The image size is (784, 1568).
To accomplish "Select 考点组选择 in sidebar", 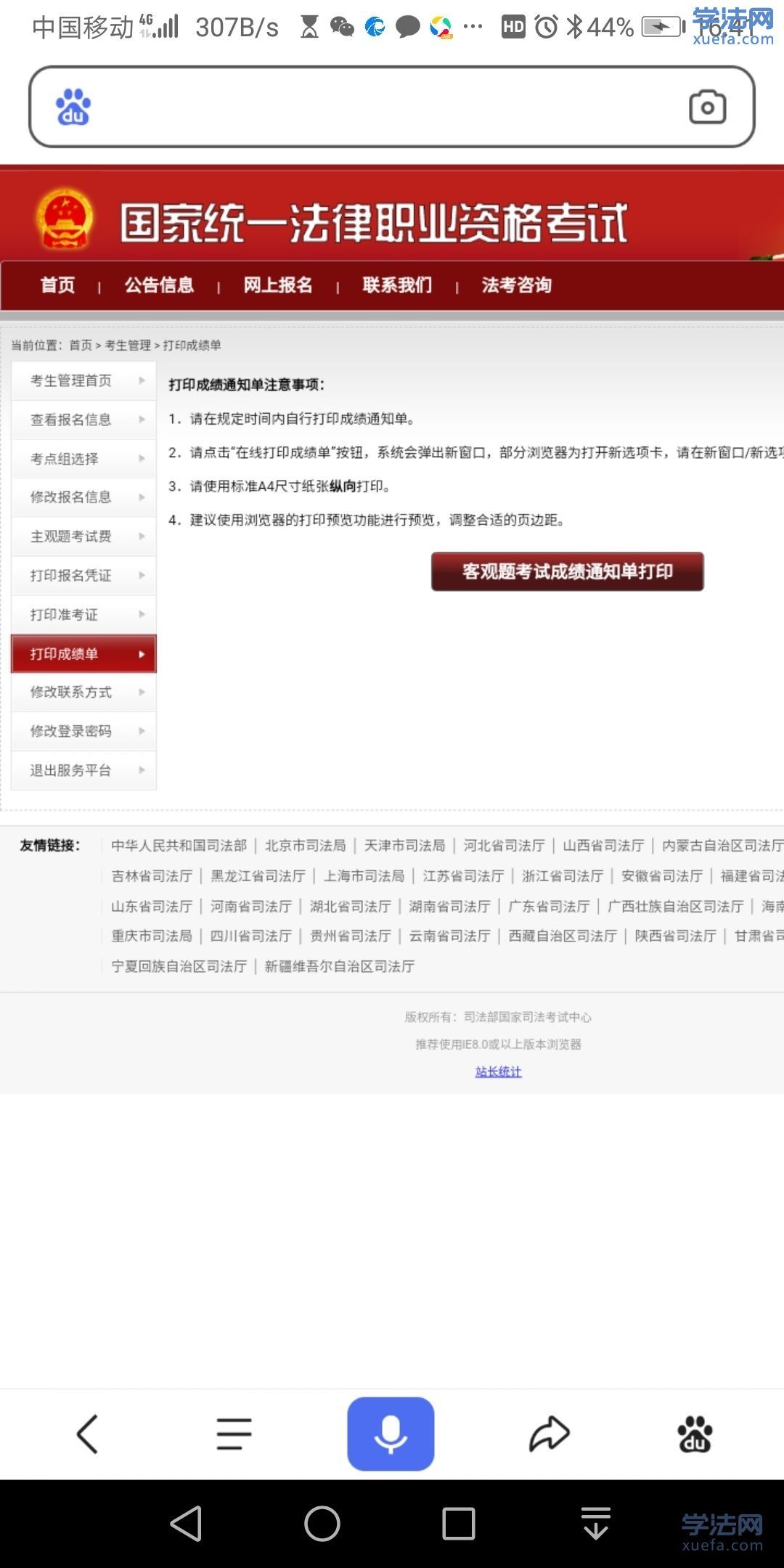I will click(83, 459).
